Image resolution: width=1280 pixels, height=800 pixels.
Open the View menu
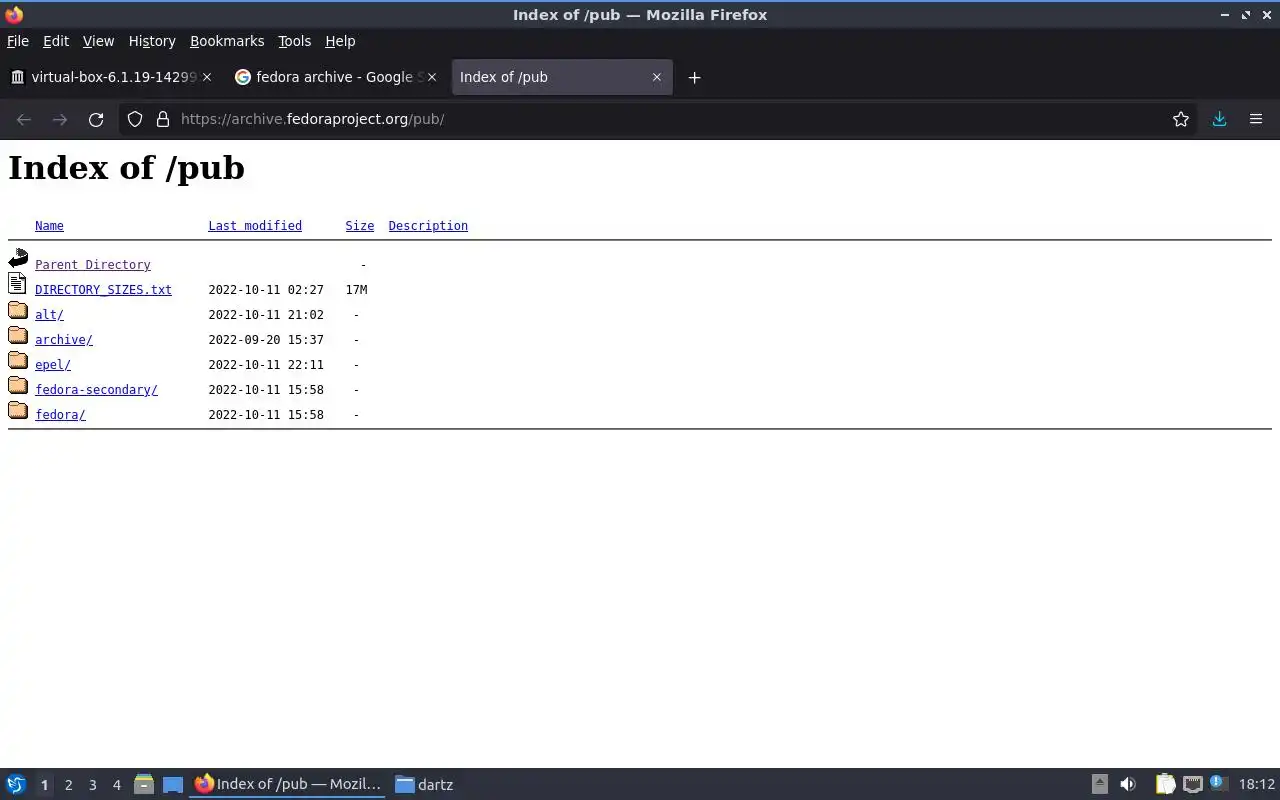tap(98, 41)
